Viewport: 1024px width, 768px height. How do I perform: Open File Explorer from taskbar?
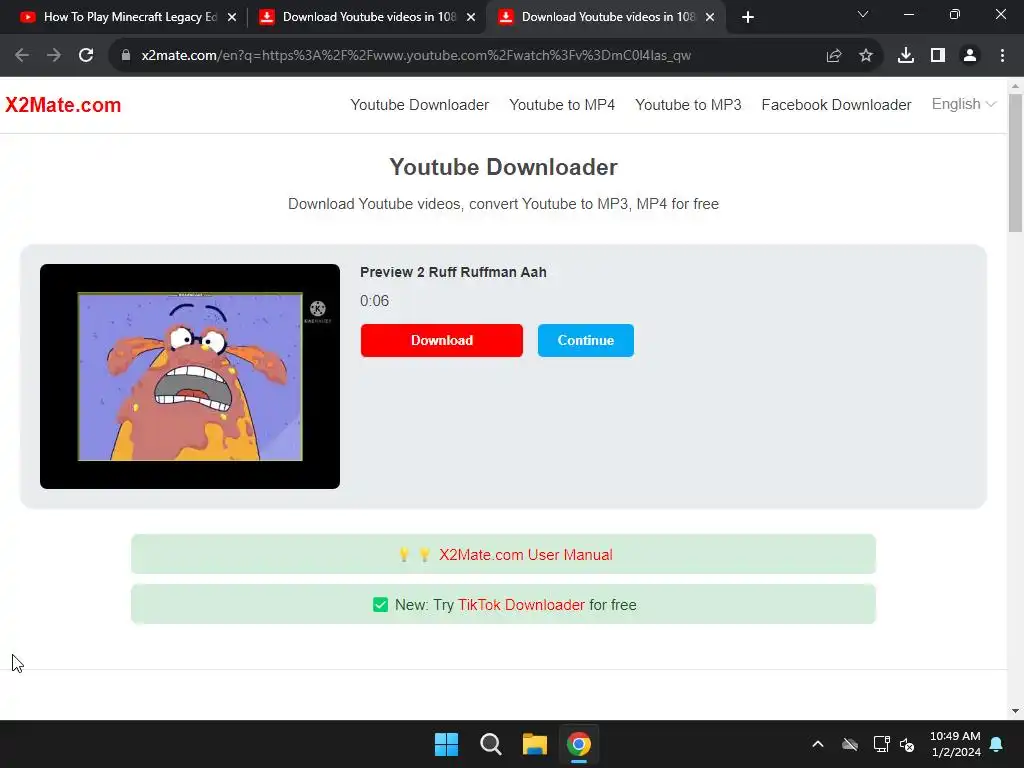535,744
